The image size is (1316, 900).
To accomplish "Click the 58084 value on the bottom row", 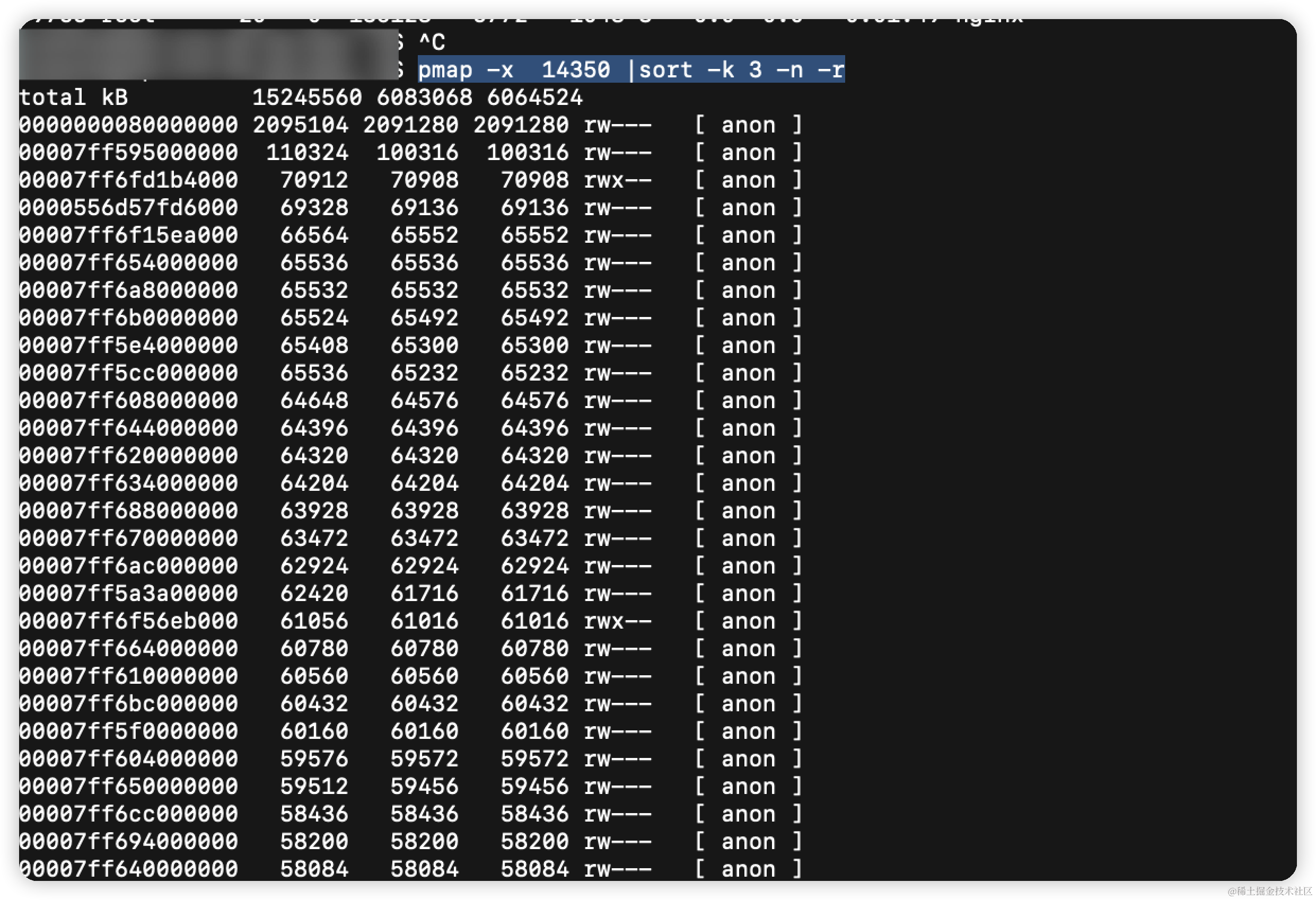I will [x=315, y=868].
